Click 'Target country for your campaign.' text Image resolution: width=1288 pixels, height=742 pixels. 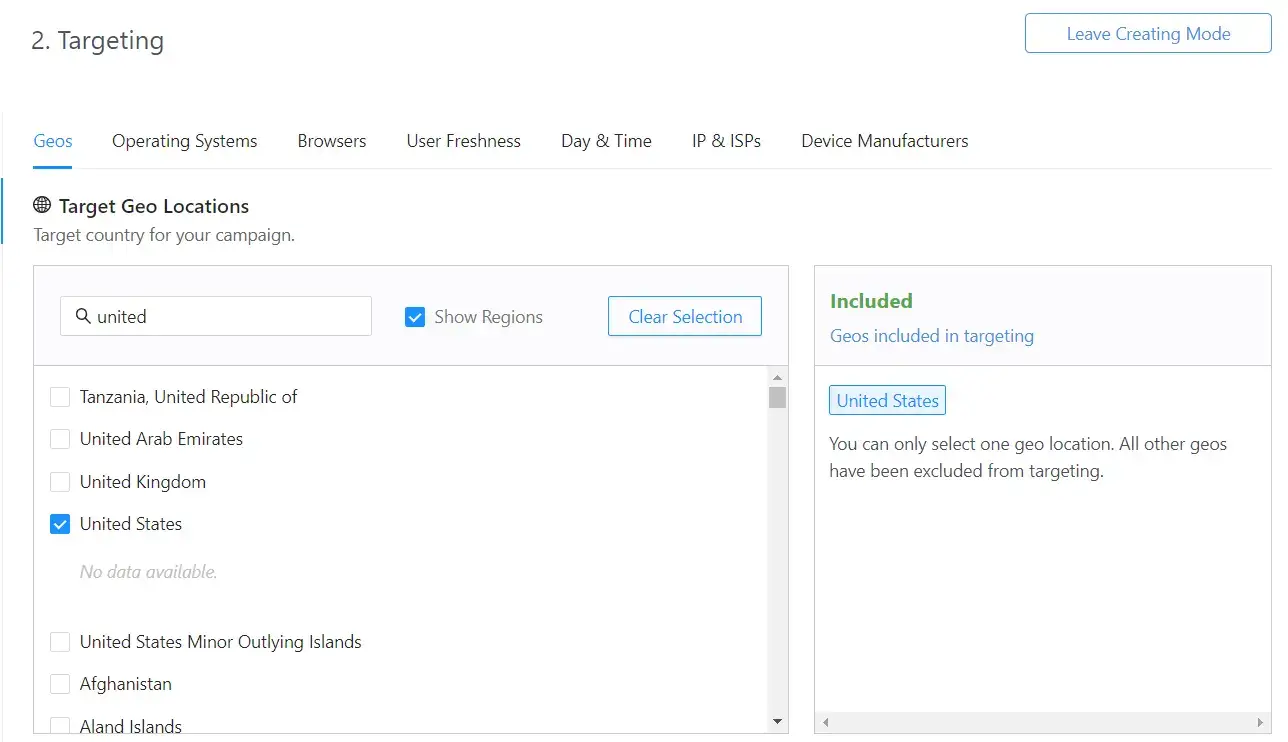point(164,236)
